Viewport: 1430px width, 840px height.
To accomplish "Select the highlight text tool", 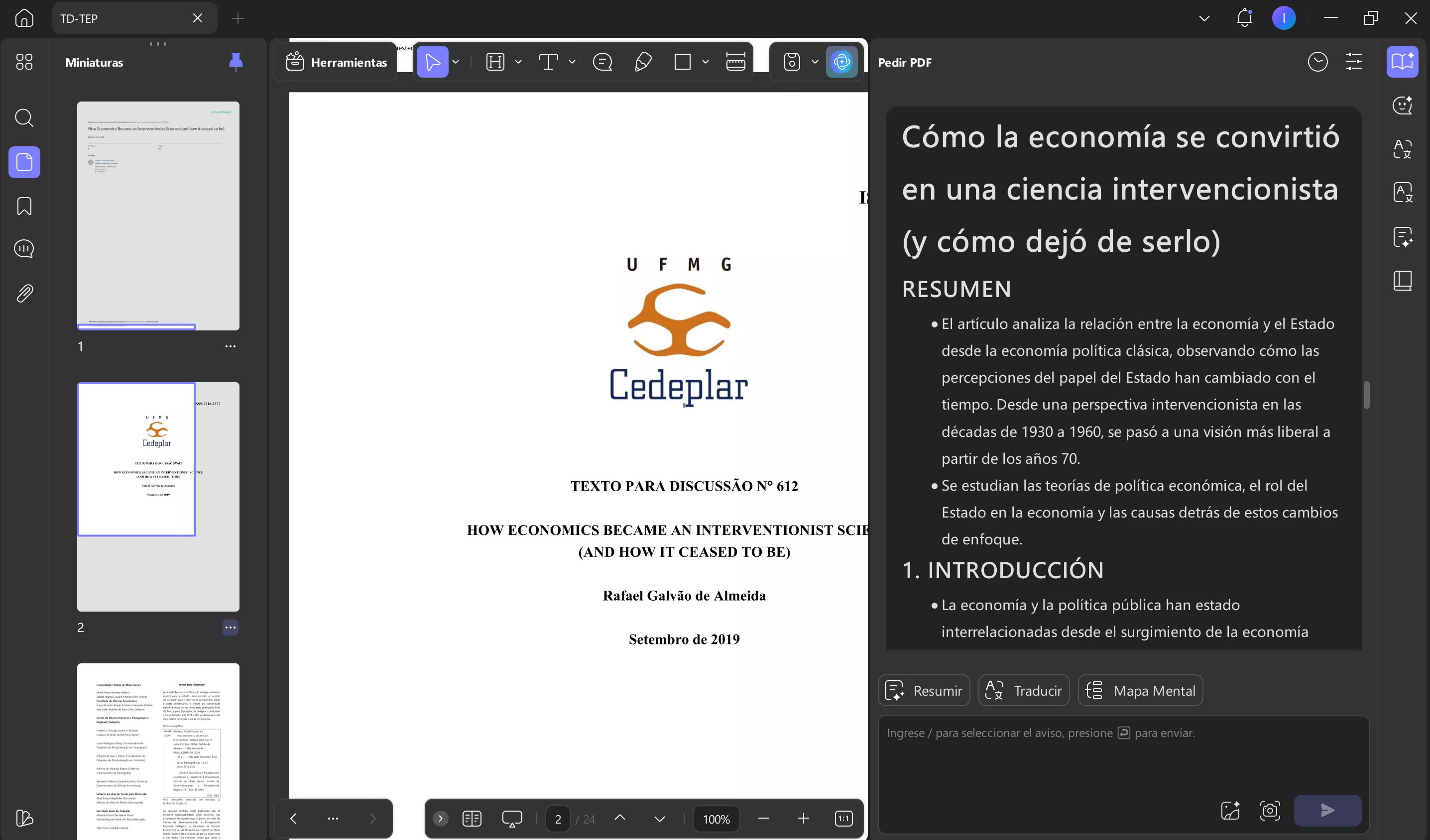I will [495, 62].
